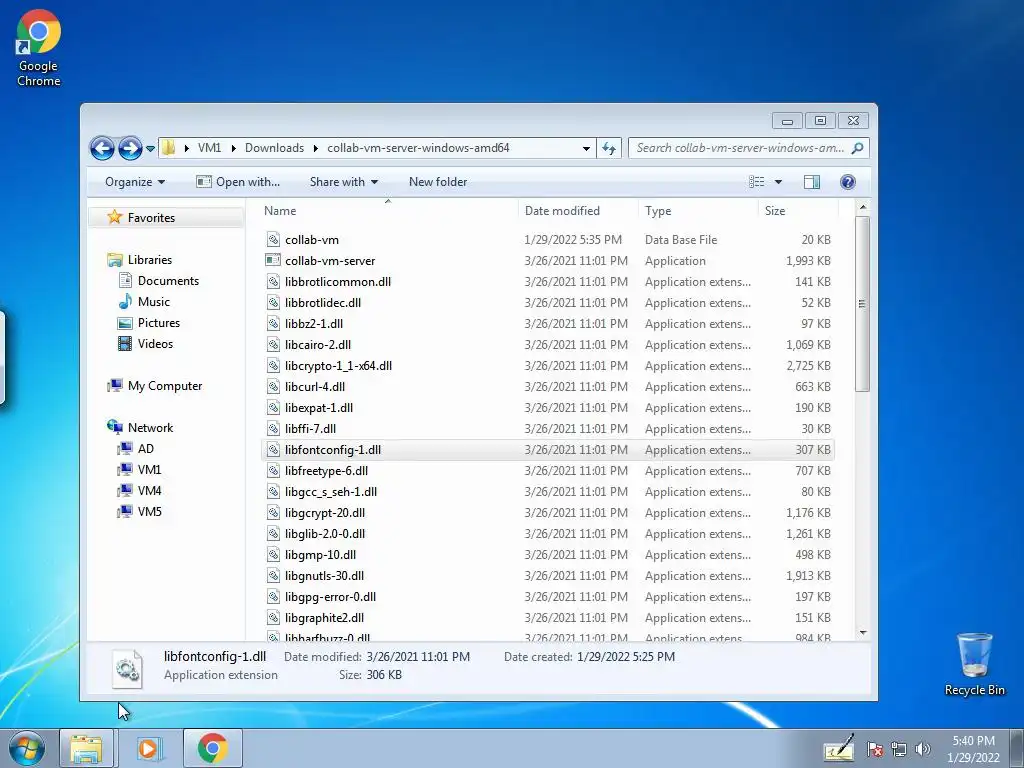Sort by the Size column header
This screenshot has height=768, width=1024.
[x=798, y=211]
